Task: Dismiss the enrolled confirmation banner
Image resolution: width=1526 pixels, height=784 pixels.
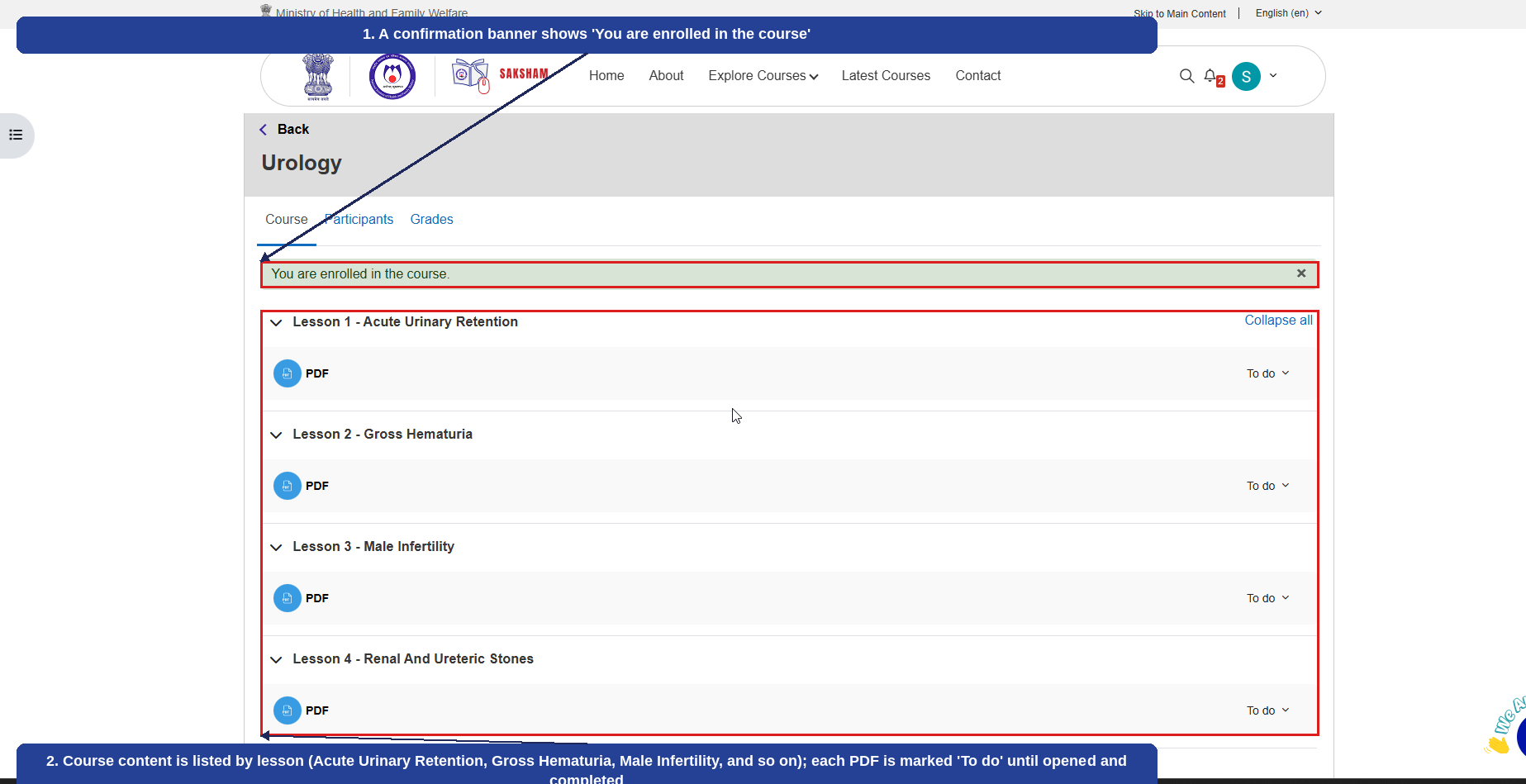Action: pos(1301,273)
